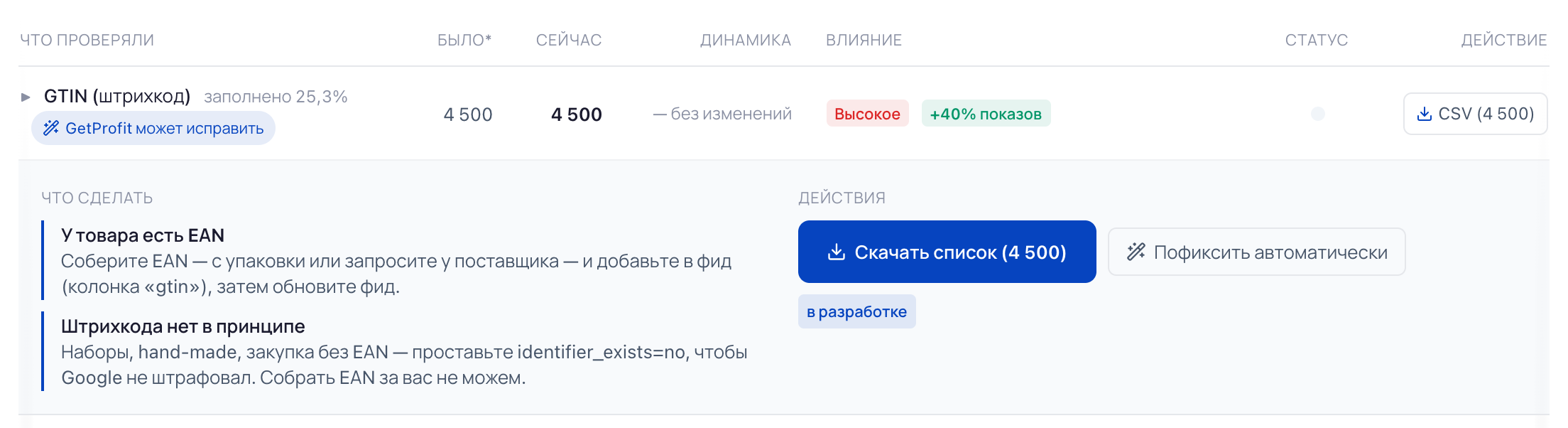Sort by the СЕЙЧАС column header
The image size is (1568, 428).
pyautogui.click(x=569, y=40)
